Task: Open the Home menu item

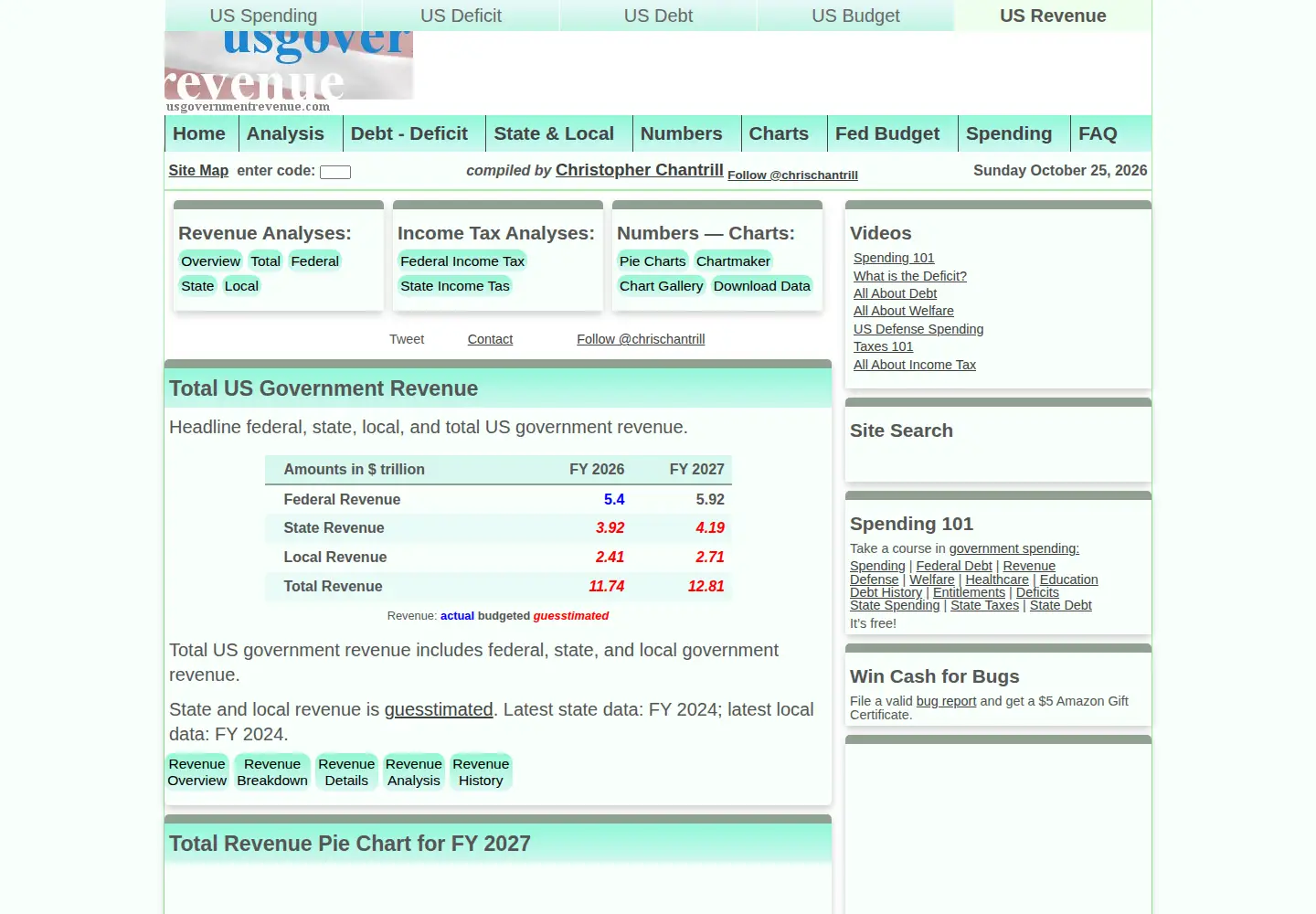Action: click(199, 133)
